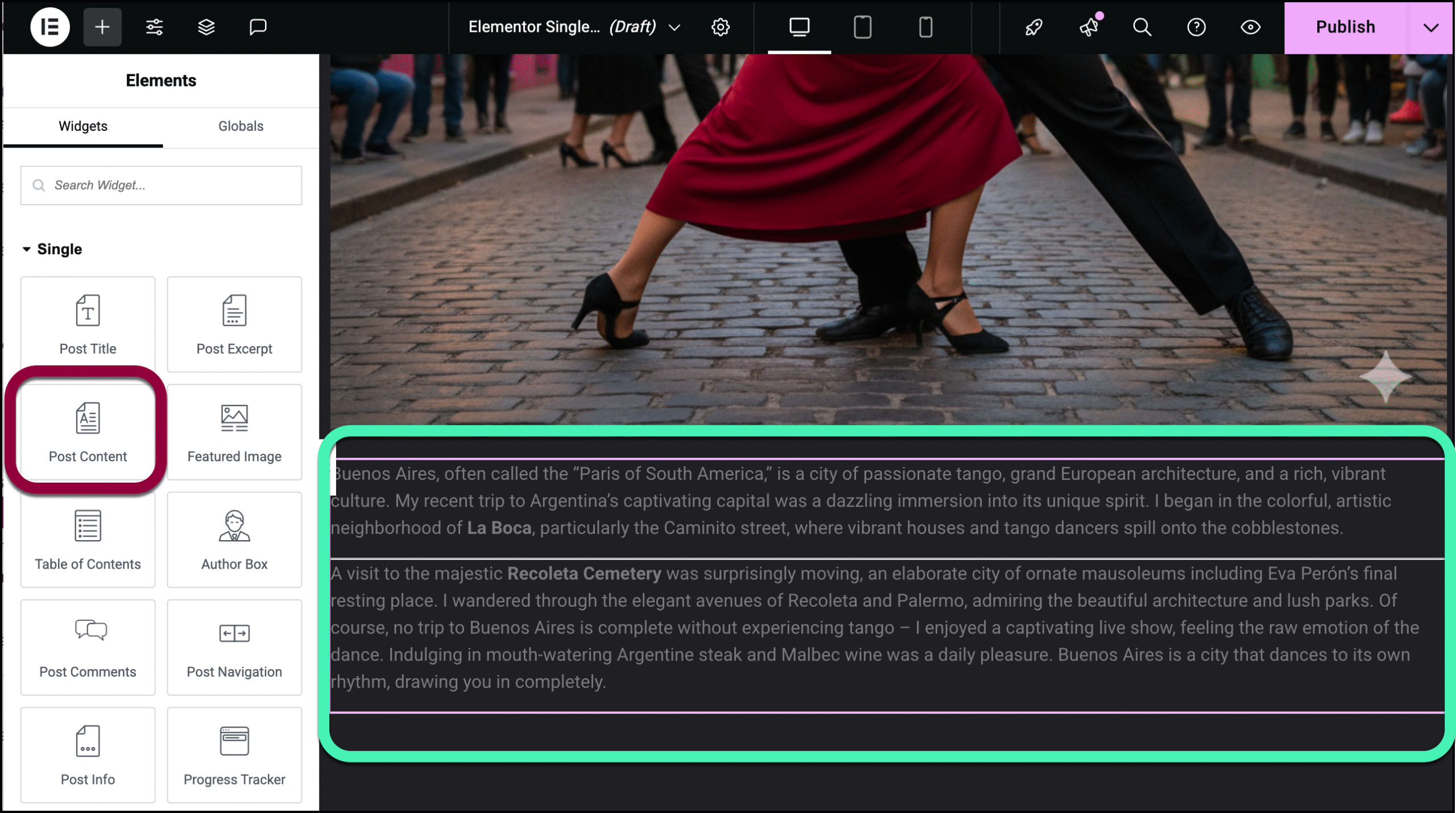Open the Notes speech bubble icon
This screenshot has width=1456, height=813.
point(258,27)
